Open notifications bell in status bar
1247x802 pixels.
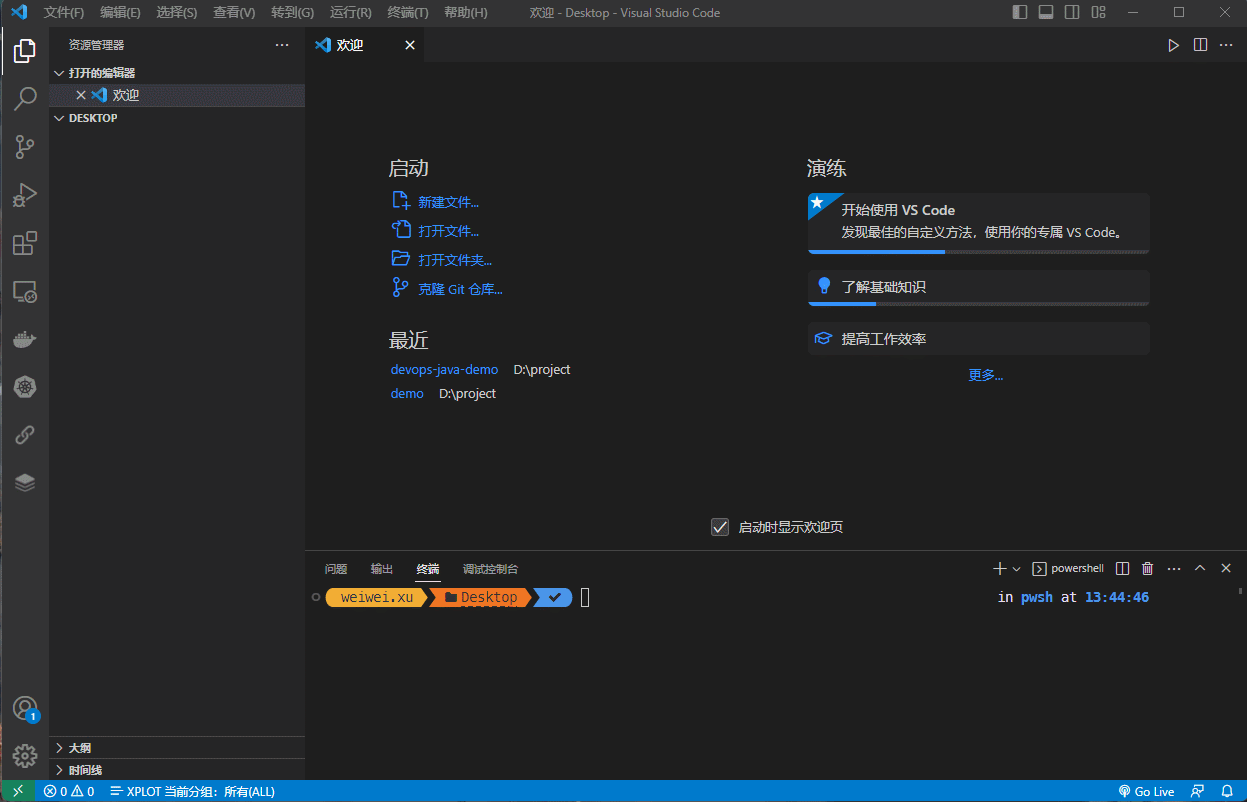1227,791
